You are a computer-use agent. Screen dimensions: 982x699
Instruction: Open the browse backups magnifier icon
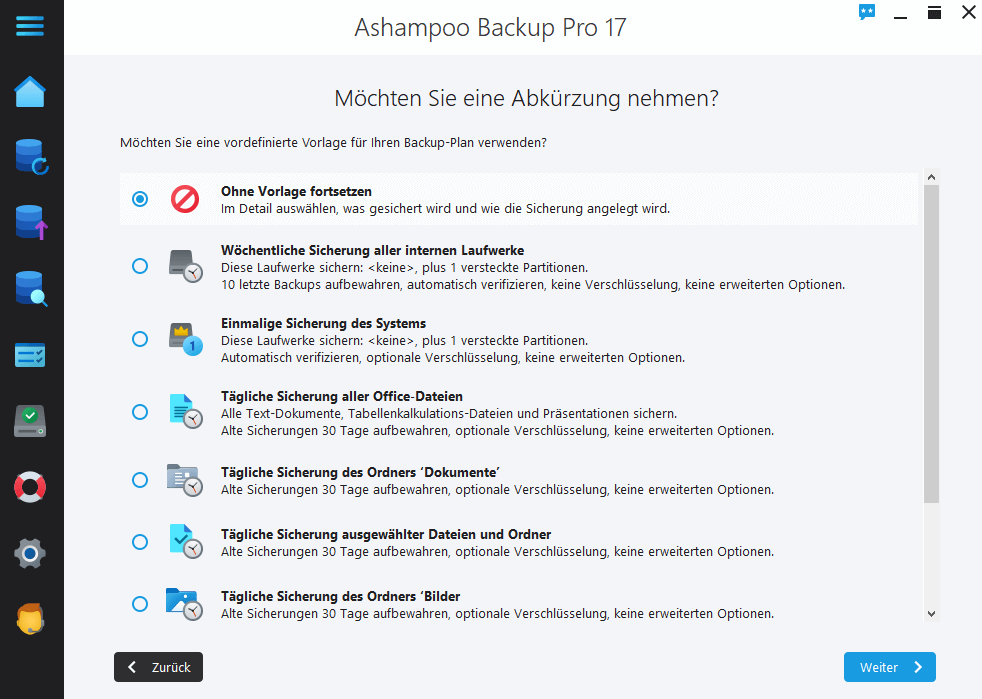point(31,289)
